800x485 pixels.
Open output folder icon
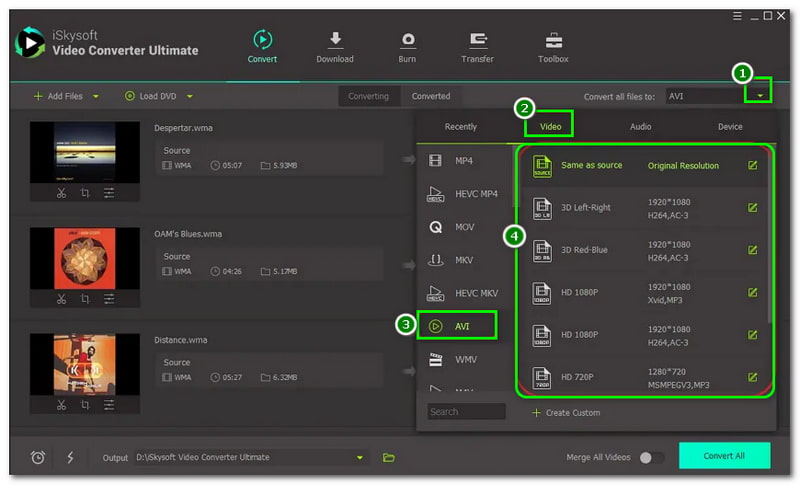click(389, 457)
